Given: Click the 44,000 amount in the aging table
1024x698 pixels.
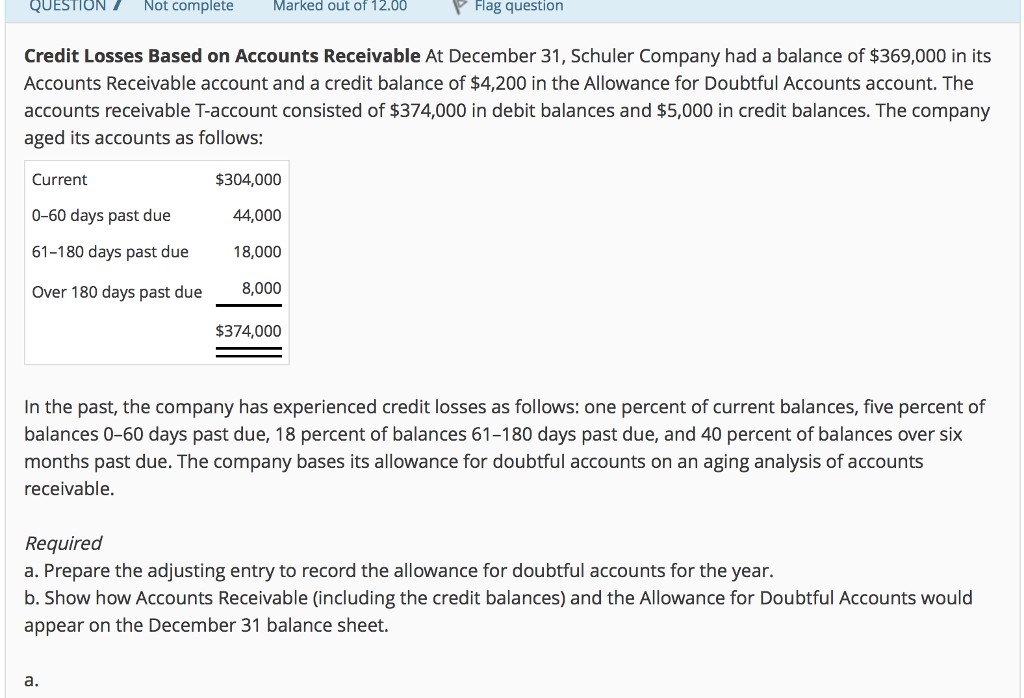Looking at the screenshot, I should point(259,215).
